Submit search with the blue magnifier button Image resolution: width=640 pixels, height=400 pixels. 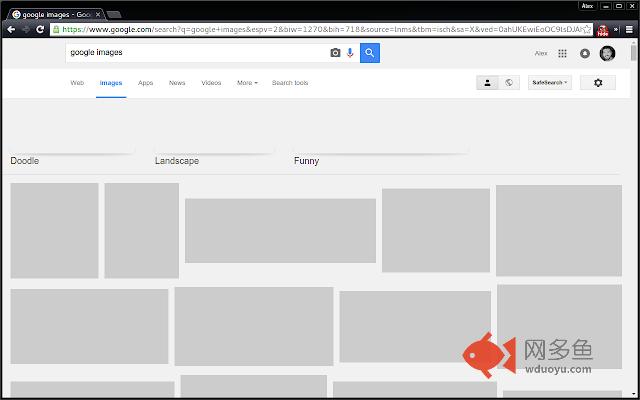coord(370,53)
